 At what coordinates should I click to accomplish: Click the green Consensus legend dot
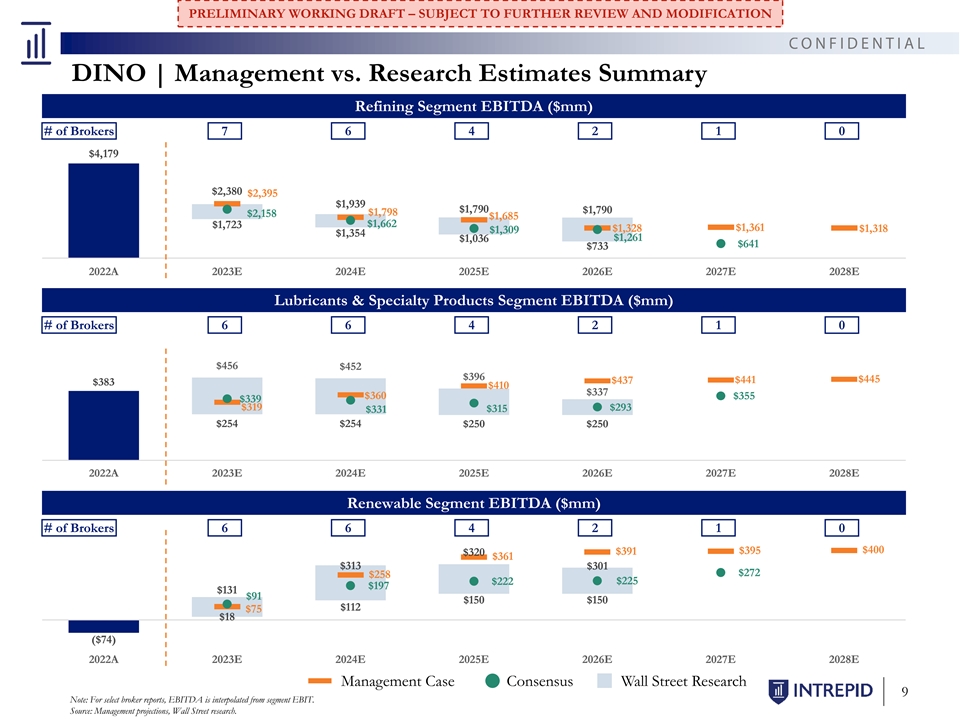[x=492, y=681]
